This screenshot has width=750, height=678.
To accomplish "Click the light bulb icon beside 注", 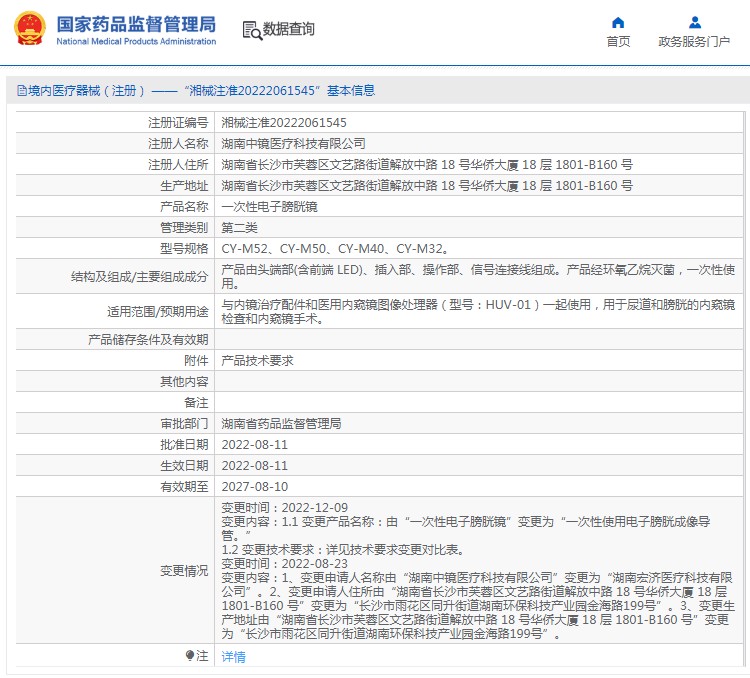I will click(x=190, y=656).
